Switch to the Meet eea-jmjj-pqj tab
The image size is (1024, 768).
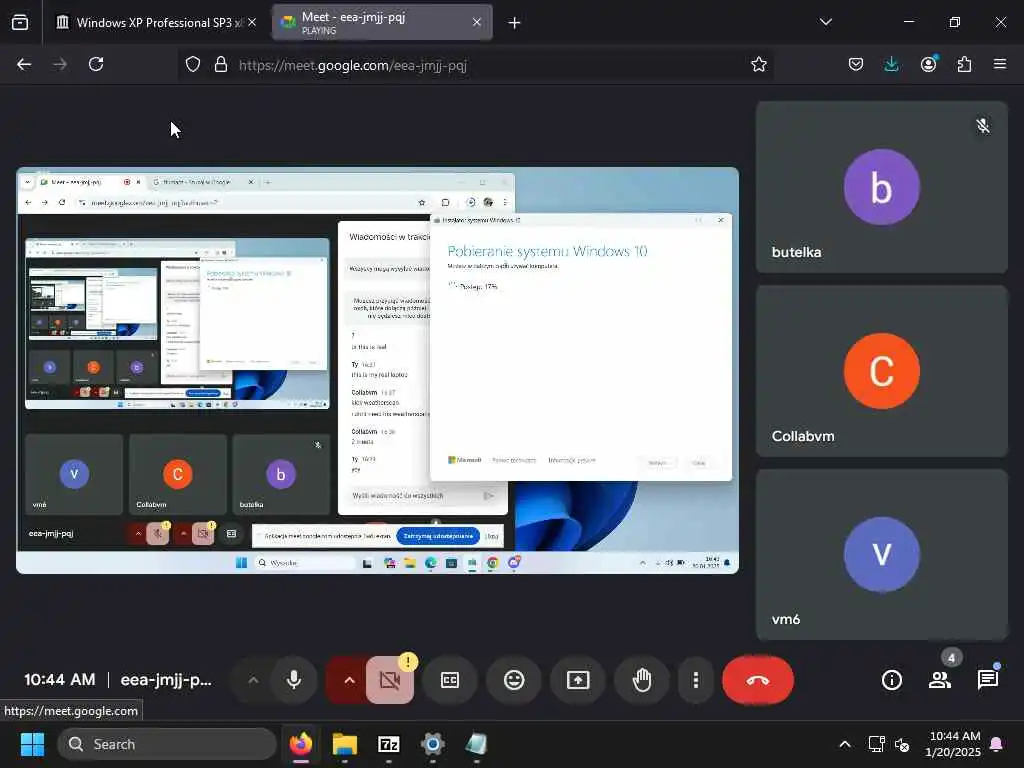coord(382,22)
